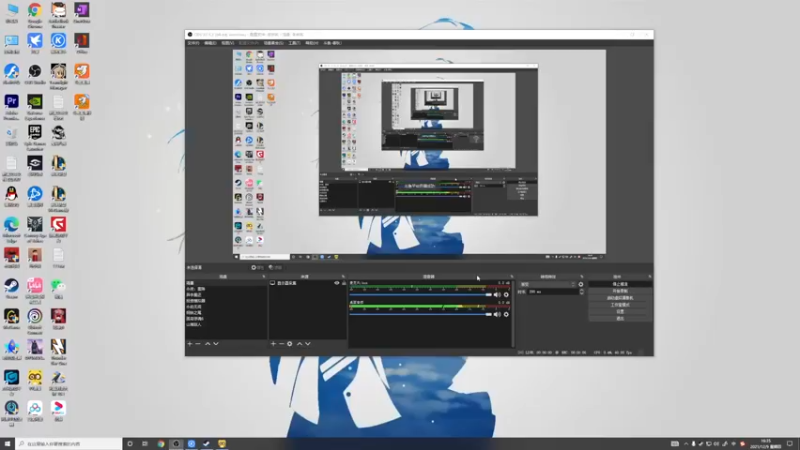Mute the second mixer audio channel

pos(497,314)
